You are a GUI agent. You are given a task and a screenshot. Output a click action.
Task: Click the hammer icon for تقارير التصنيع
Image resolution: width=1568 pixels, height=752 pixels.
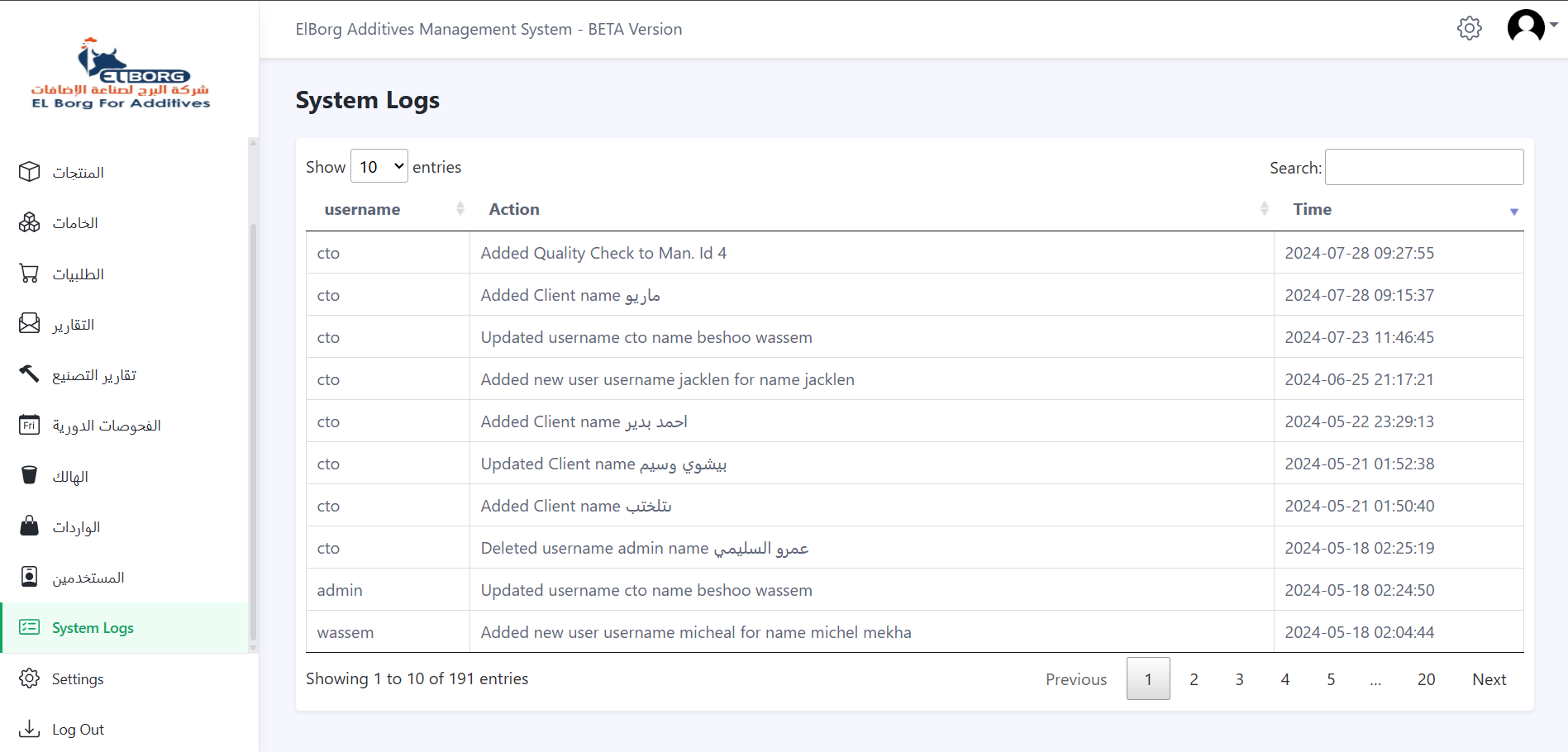30,374
